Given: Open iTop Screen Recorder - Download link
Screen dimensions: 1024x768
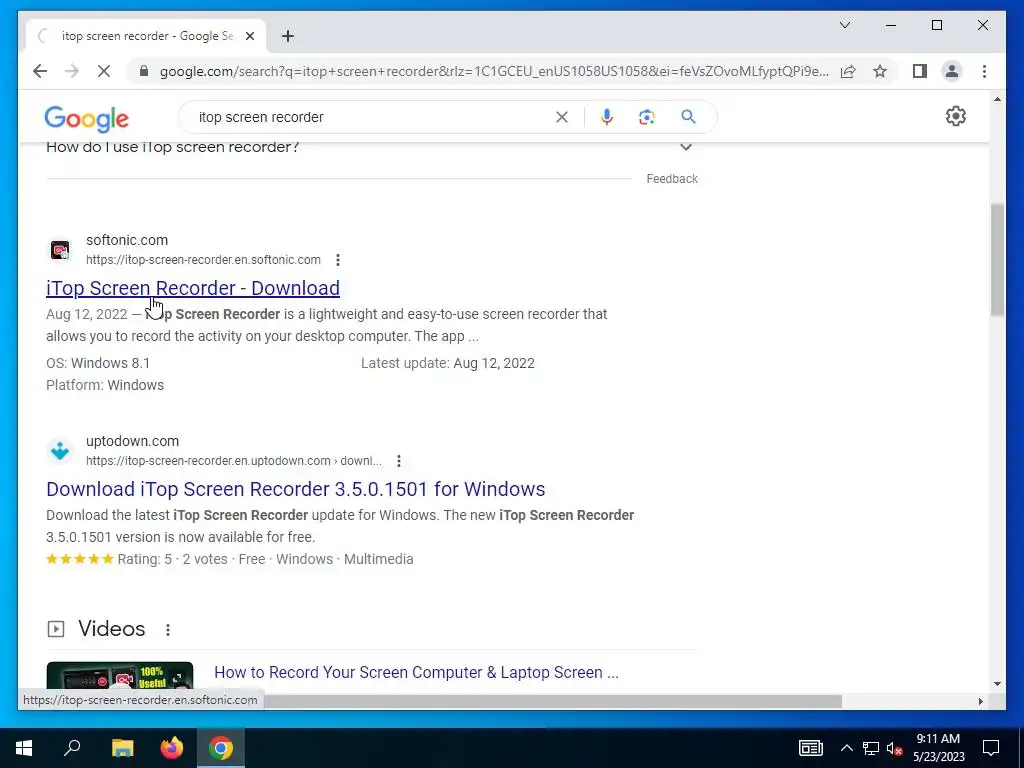Looking at the screenshot, I should pyautogui.click(x=193, y=288).
